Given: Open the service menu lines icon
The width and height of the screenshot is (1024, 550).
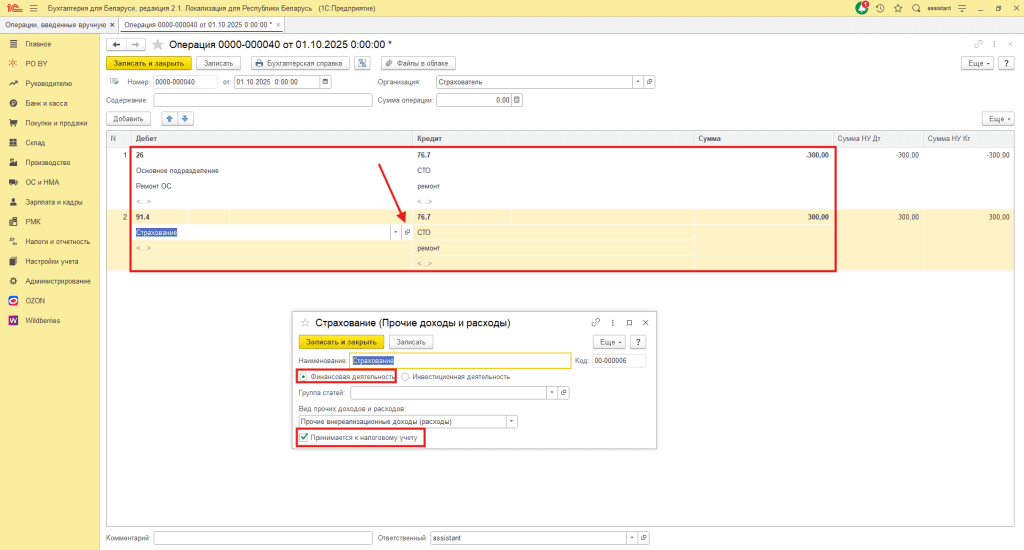Looking at the screenshot, I should pyautogui.click(x=962, y=8).
